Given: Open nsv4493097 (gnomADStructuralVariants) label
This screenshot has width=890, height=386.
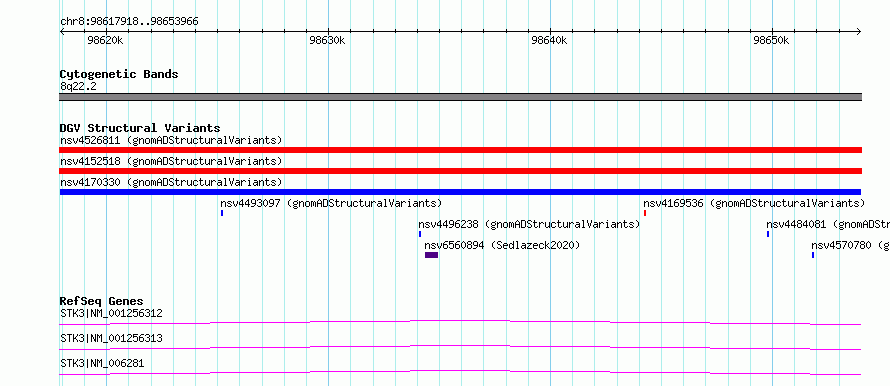Looking at the screenshot, I should (331, 203).
